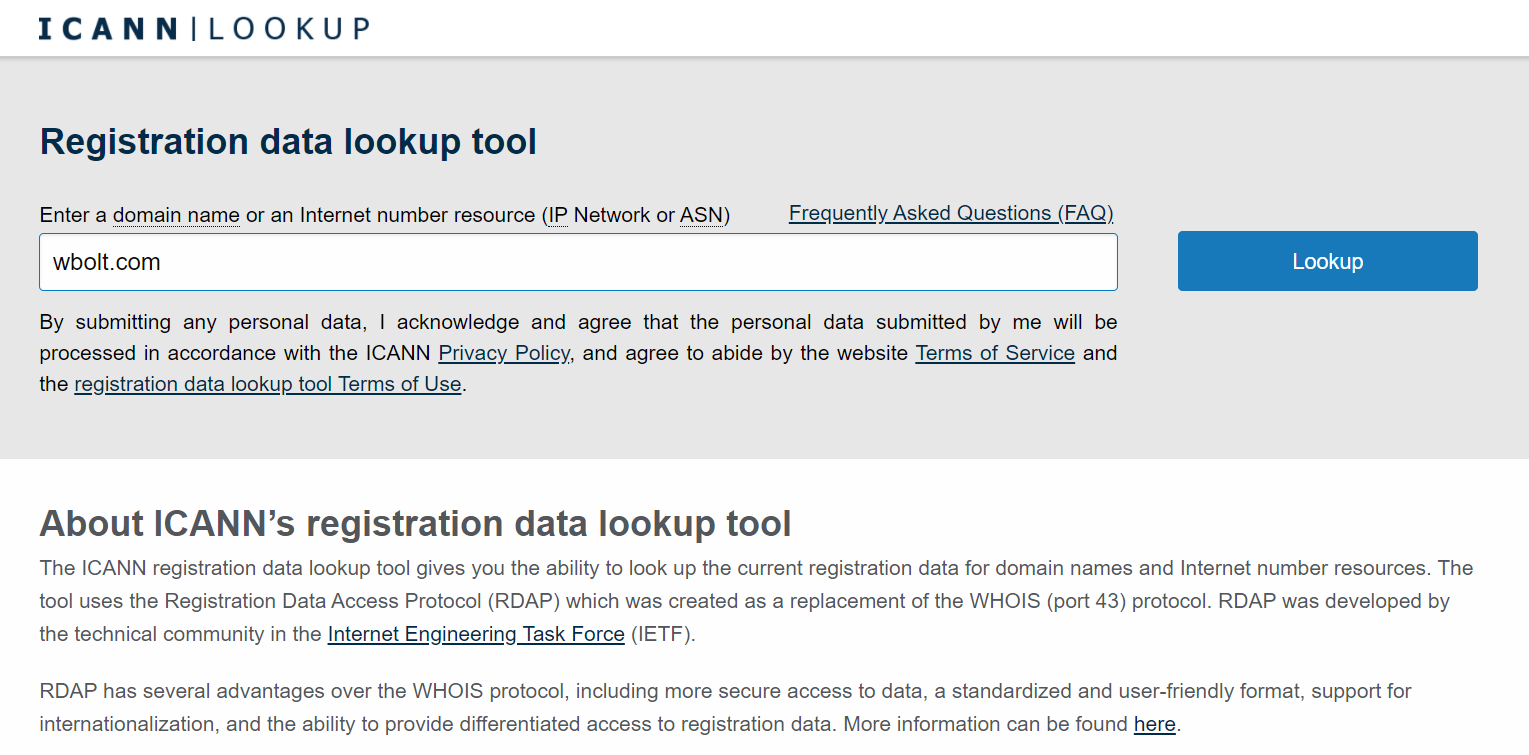Image resolution: width=1529 pixels, height=755 pixels.
Task: Click the '(IETF)' text after the Task Force link
Action: coord(660,634)
